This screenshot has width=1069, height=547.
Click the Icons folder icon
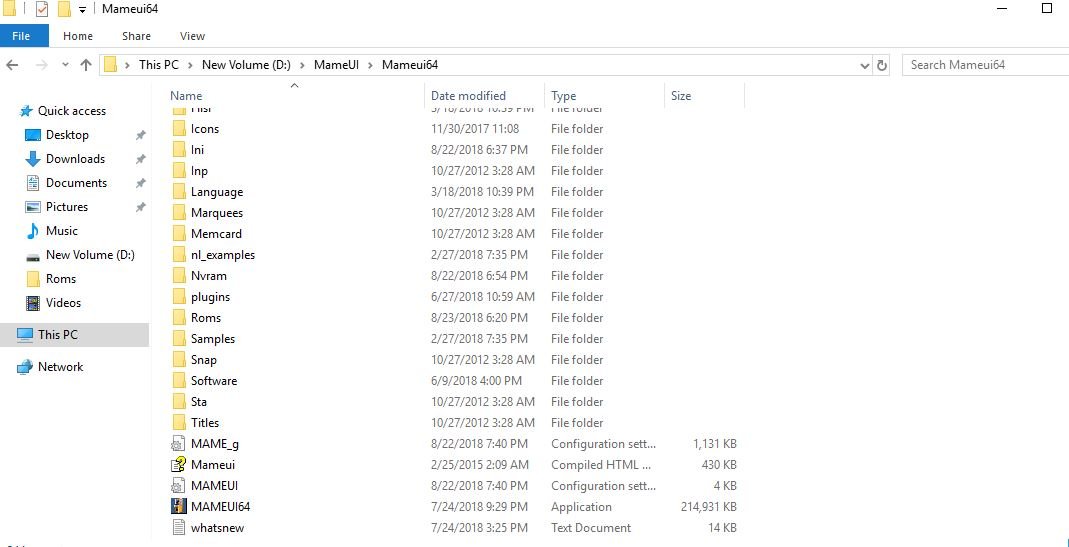click(x=179, y=129)
